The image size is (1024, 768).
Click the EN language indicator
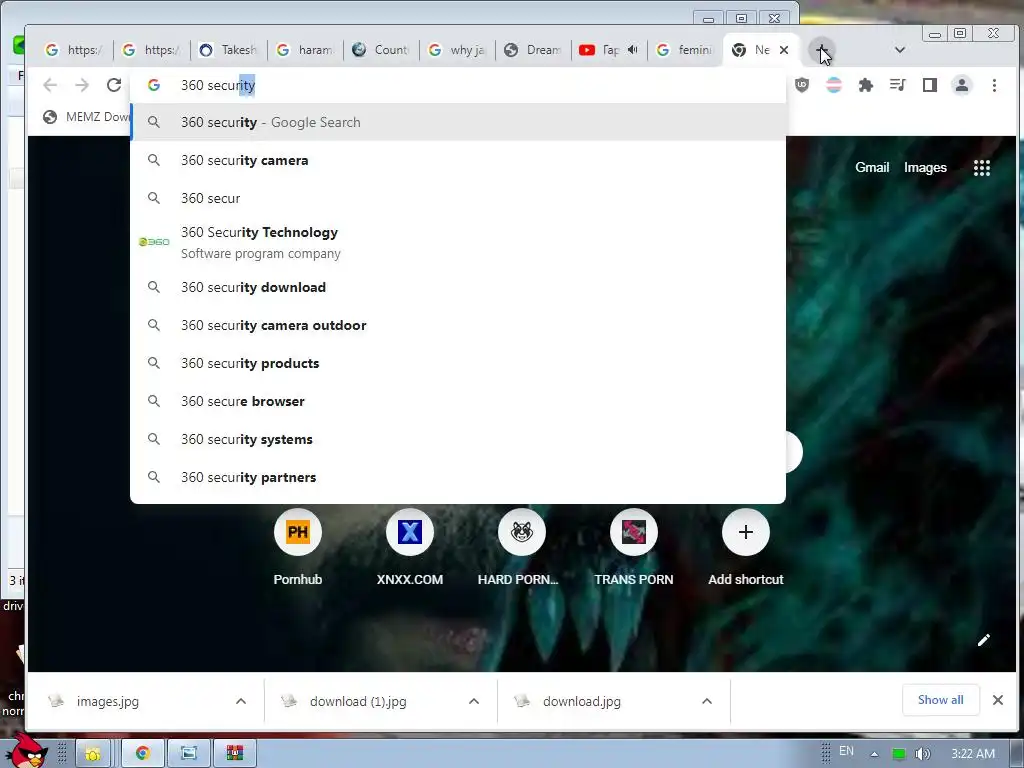846,751
